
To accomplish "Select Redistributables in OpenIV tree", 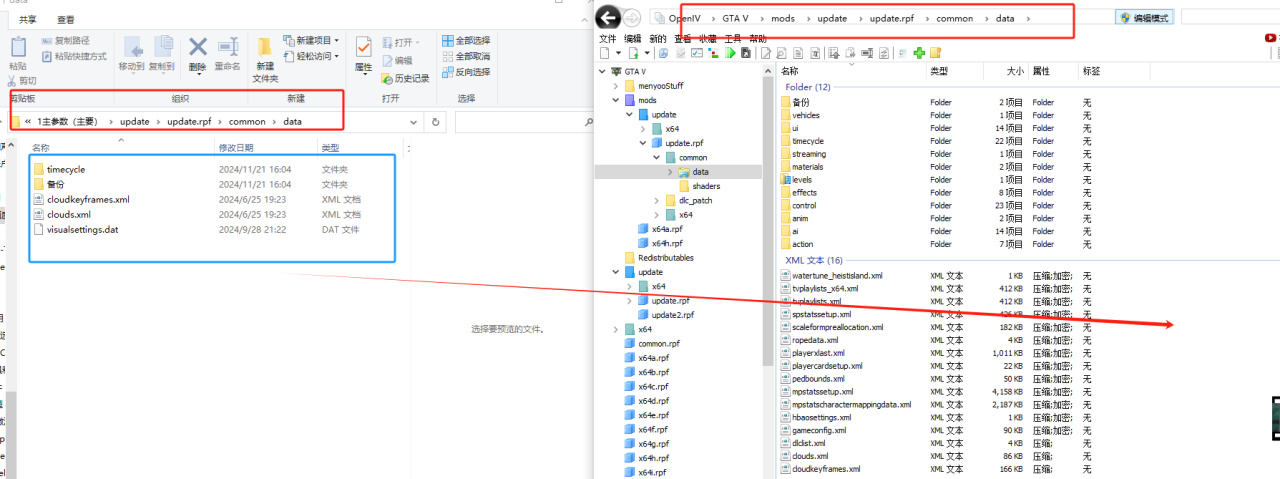I will [659, 258].
